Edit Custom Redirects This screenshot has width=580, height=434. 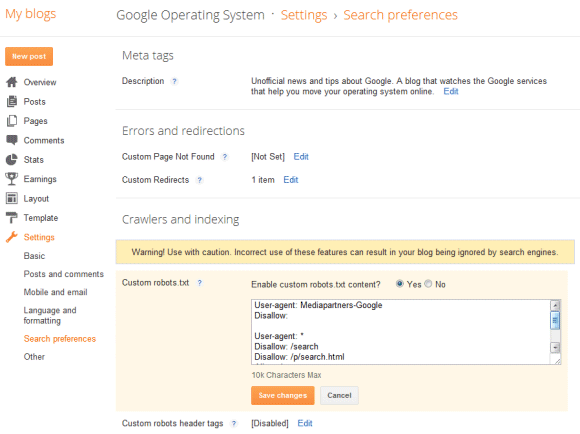pyautogui.click(x=291, y=179)
